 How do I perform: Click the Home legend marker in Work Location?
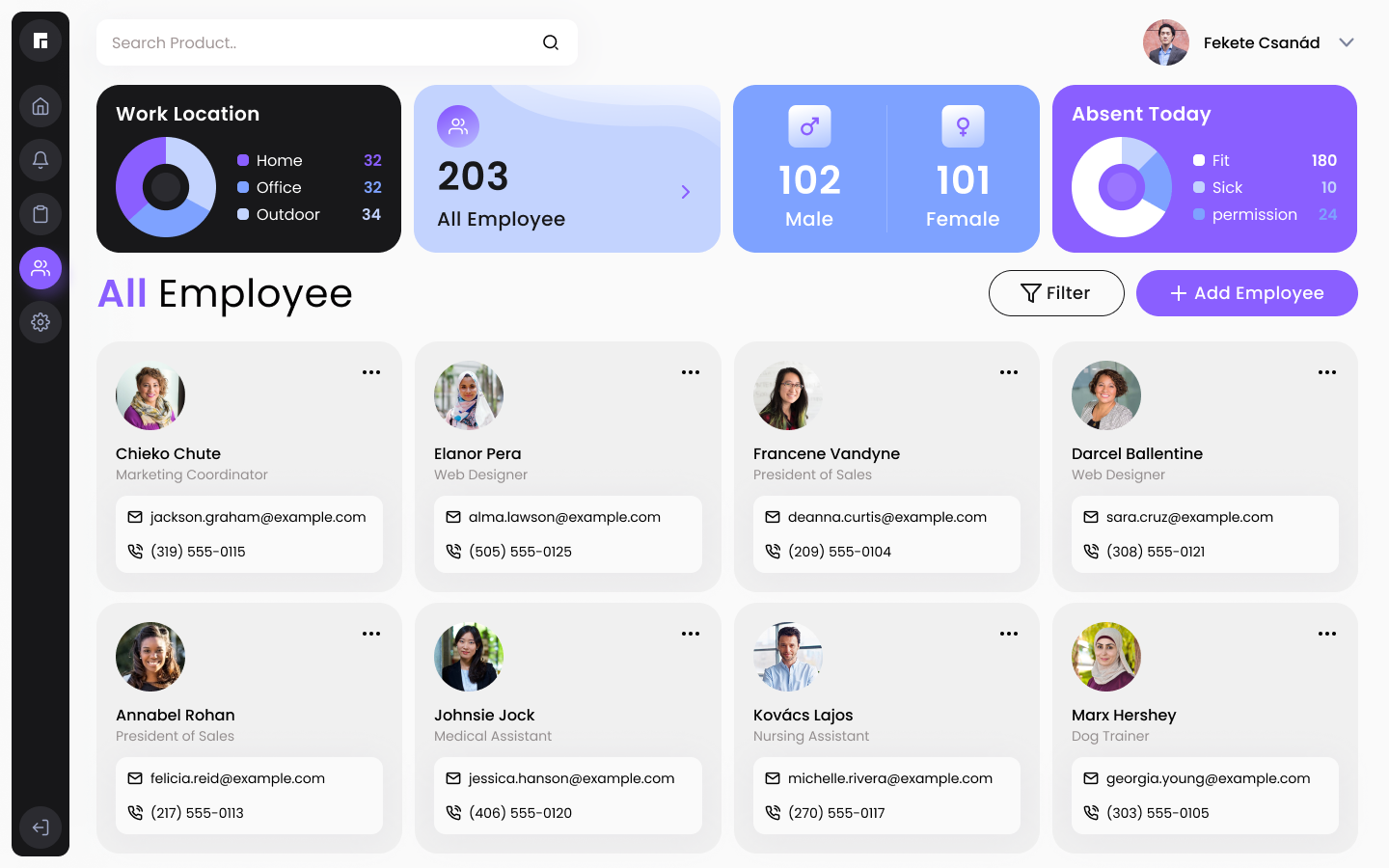coord(244,160)
